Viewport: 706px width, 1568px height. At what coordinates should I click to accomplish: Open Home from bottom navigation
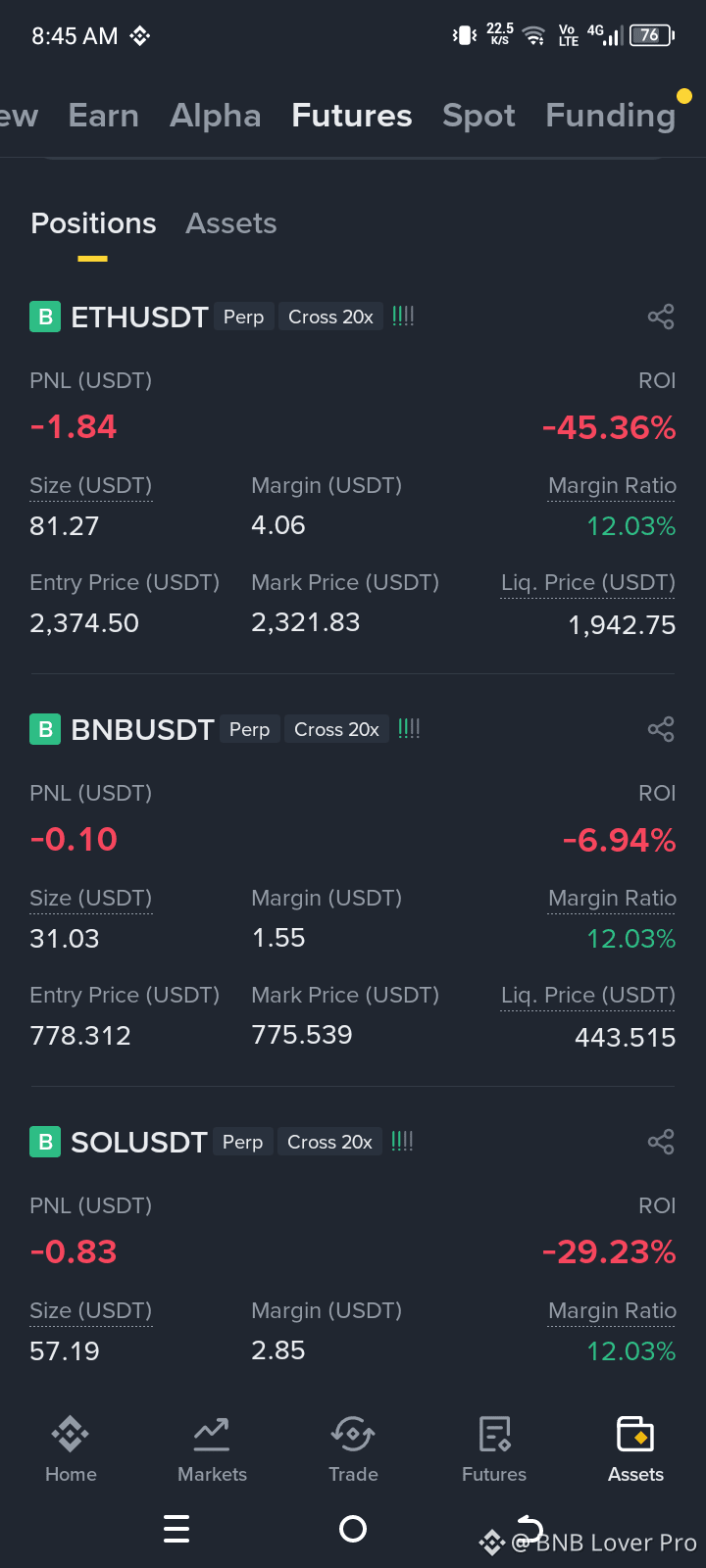(71, 1449)
